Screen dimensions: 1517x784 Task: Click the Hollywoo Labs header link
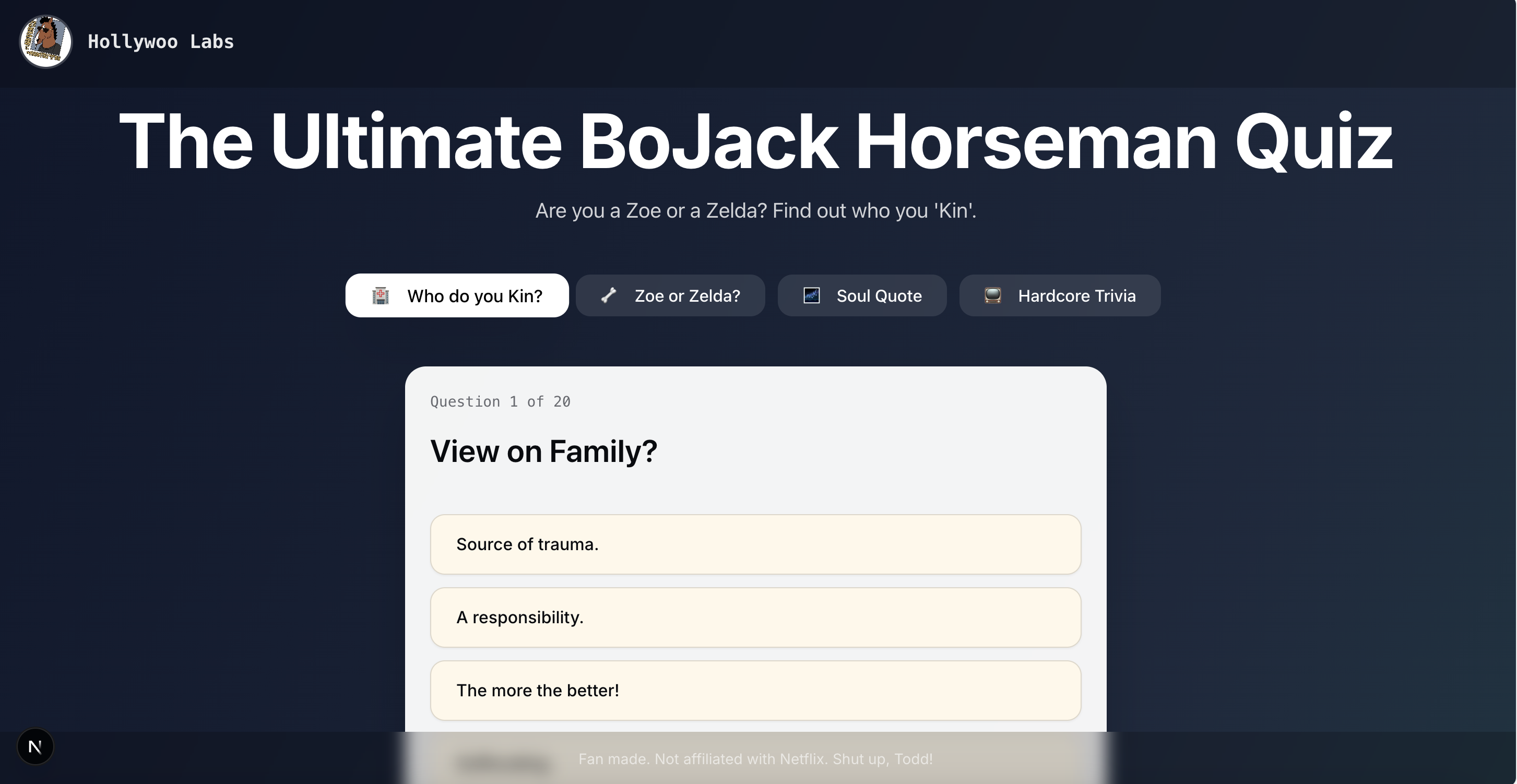tap(160, 41)
